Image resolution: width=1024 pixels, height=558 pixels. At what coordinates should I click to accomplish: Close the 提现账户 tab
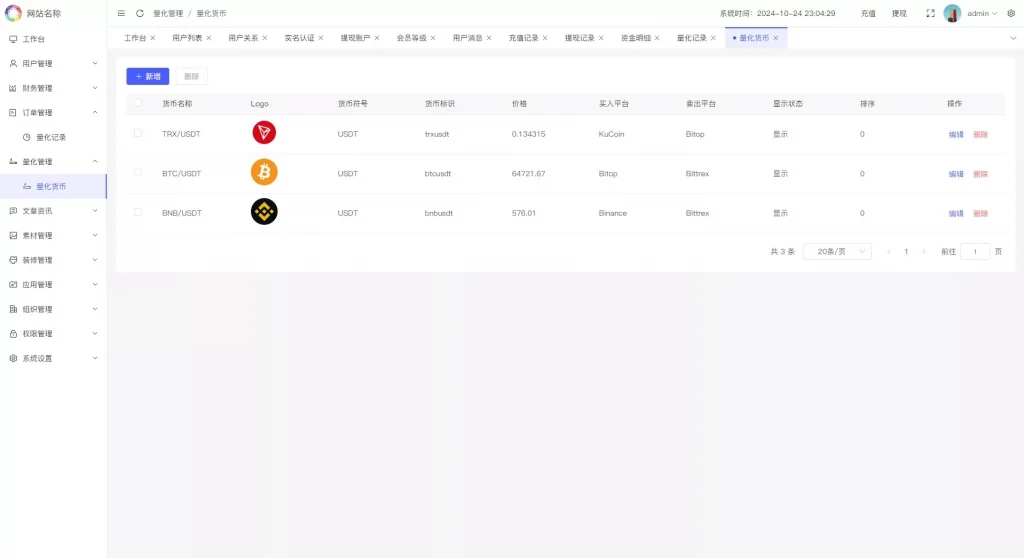click(x=377, y=38)
